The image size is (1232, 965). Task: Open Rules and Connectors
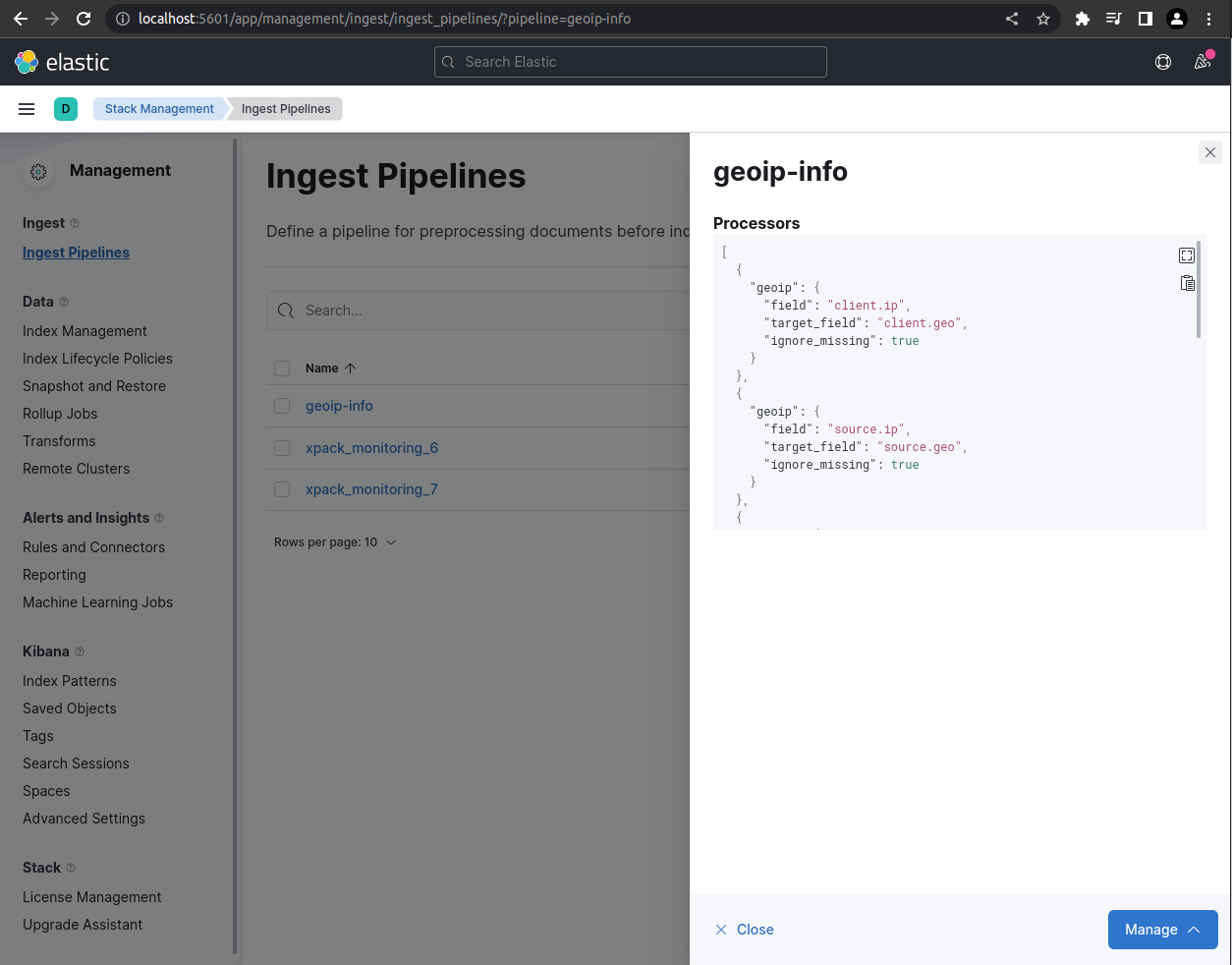coord(93,547)
